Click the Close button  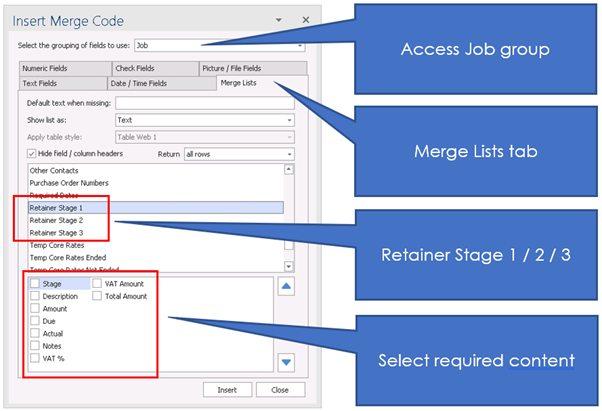point(279,389)
